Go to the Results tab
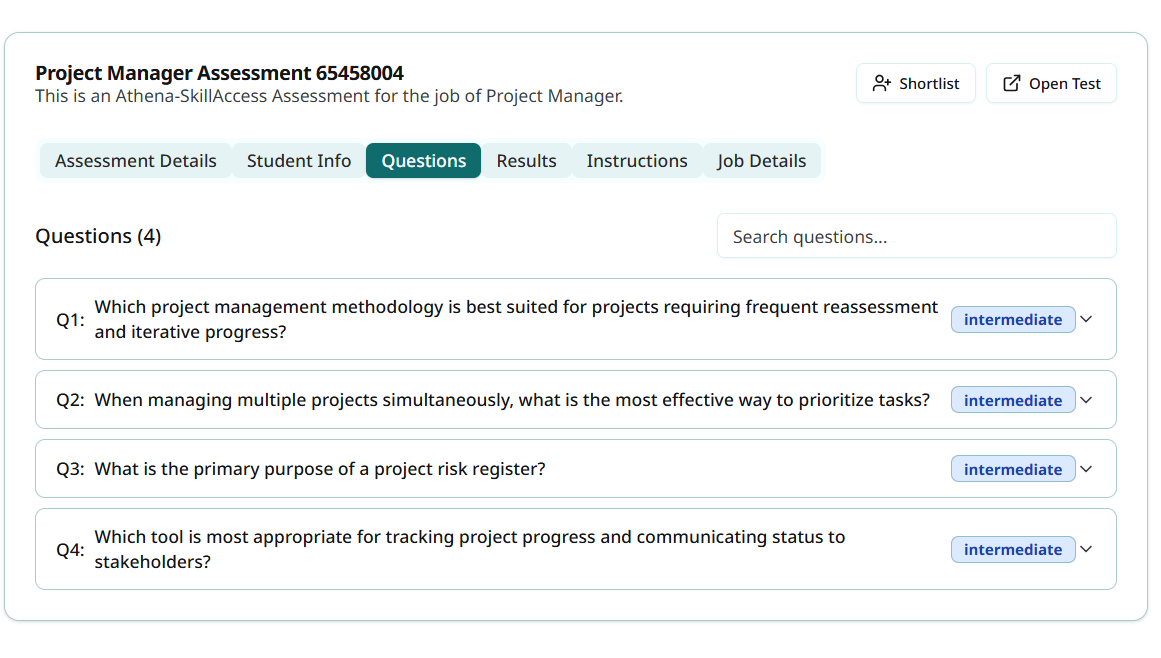The width and height of the screenshot is (1161, 658). click(x=526, y=161)
